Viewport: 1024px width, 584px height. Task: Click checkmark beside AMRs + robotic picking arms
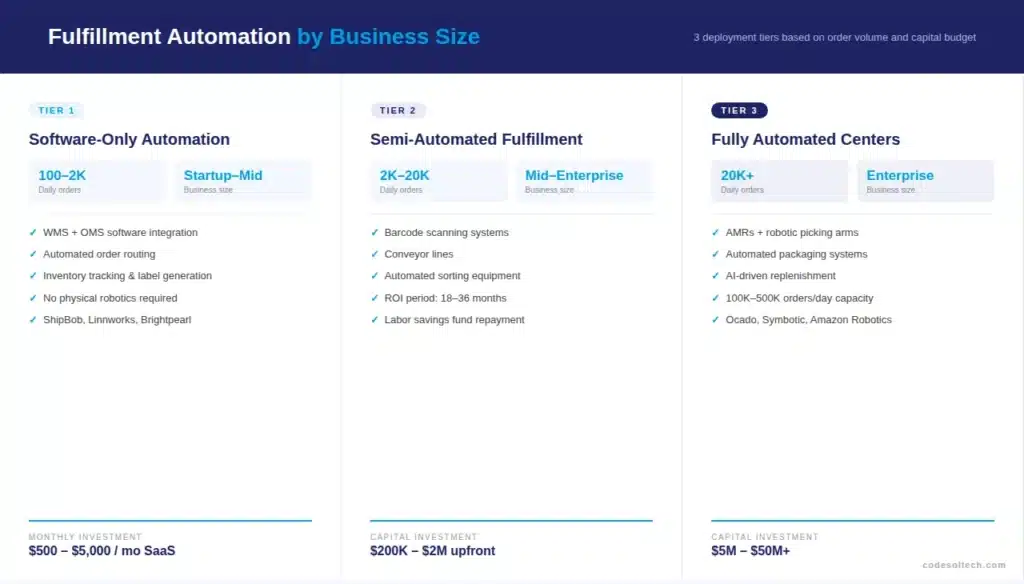715,233
